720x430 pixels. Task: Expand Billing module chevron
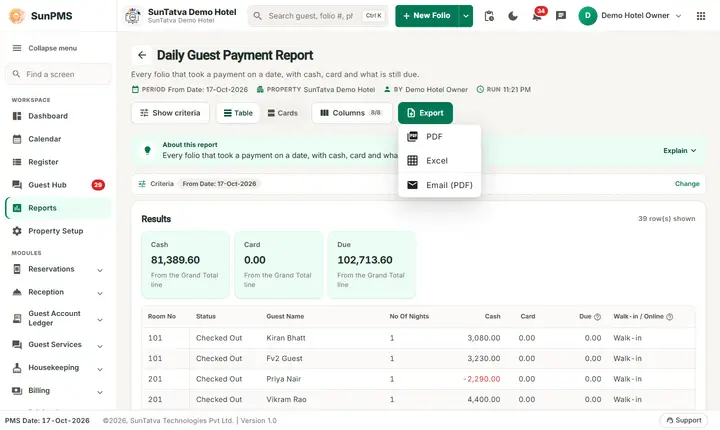(x=100, y=392)
